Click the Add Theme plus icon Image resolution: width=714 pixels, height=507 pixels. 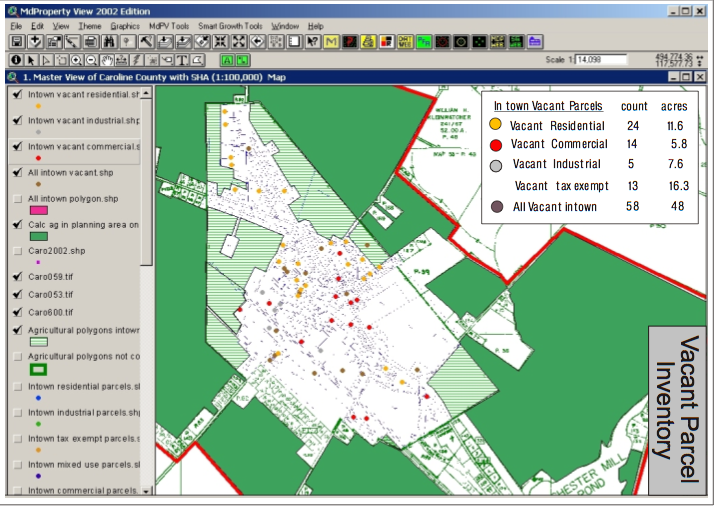(35, 42)
